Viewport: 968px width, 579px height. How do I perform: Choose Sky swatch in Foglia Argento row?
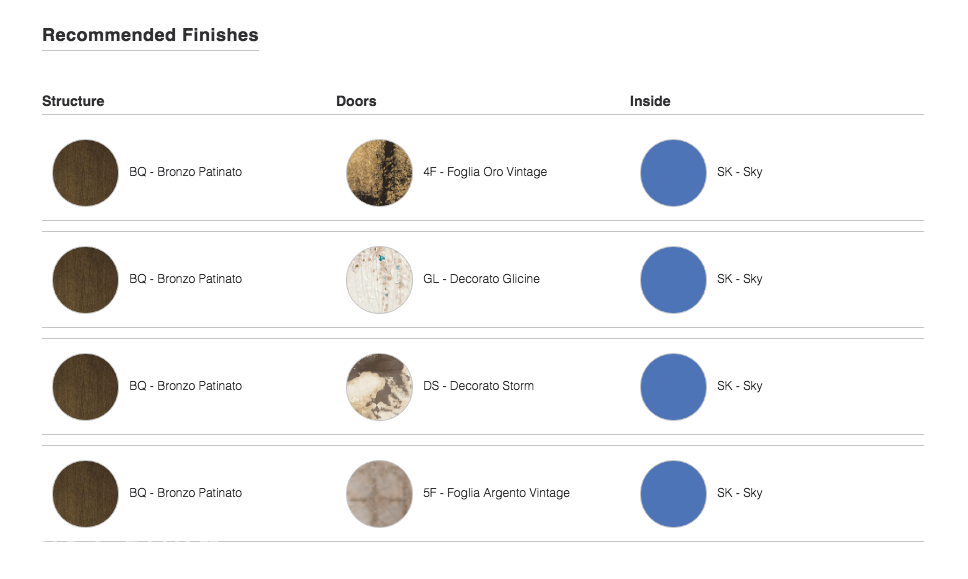pos(673,494)
